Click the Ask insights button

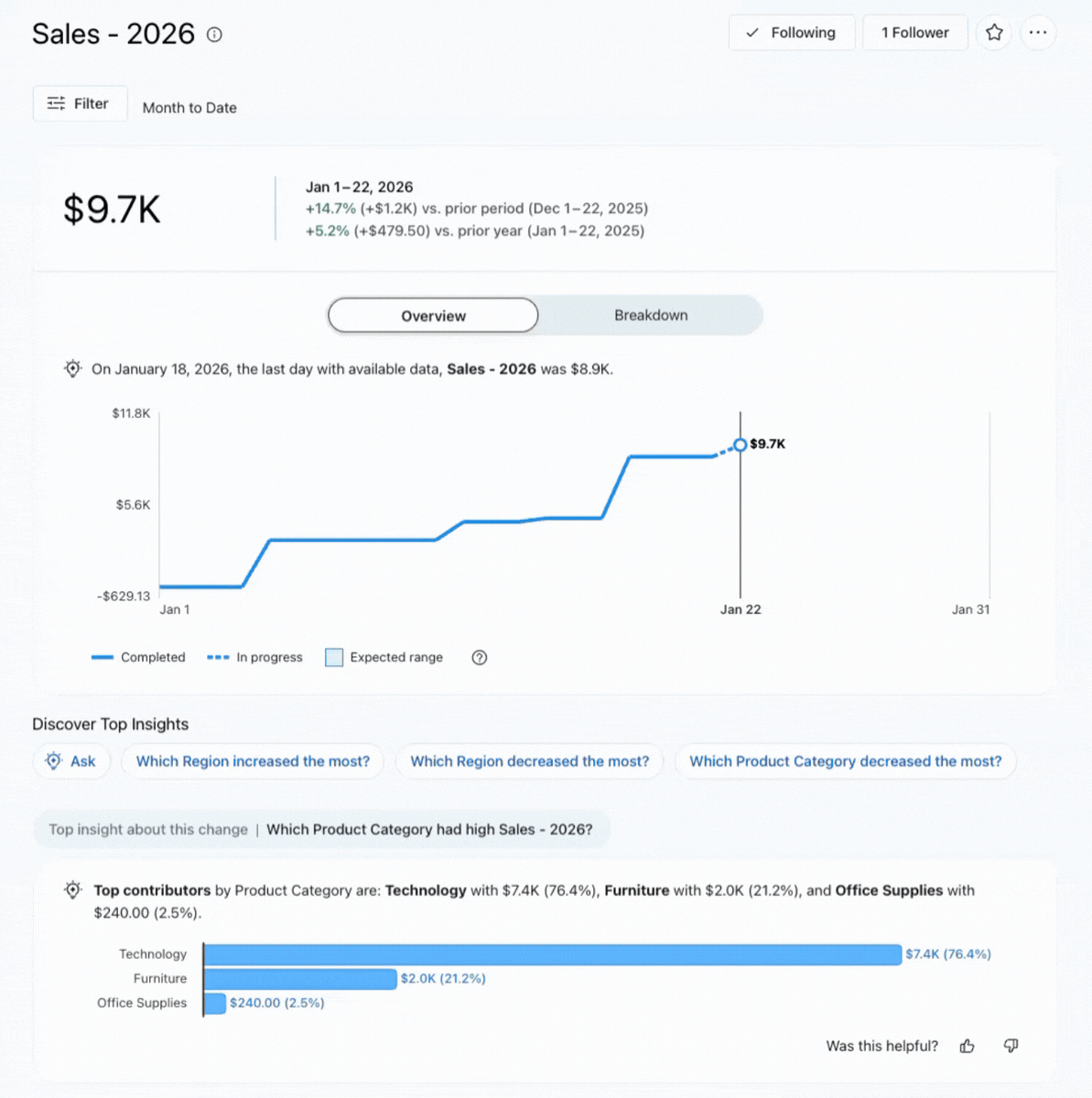click(71, 761)
